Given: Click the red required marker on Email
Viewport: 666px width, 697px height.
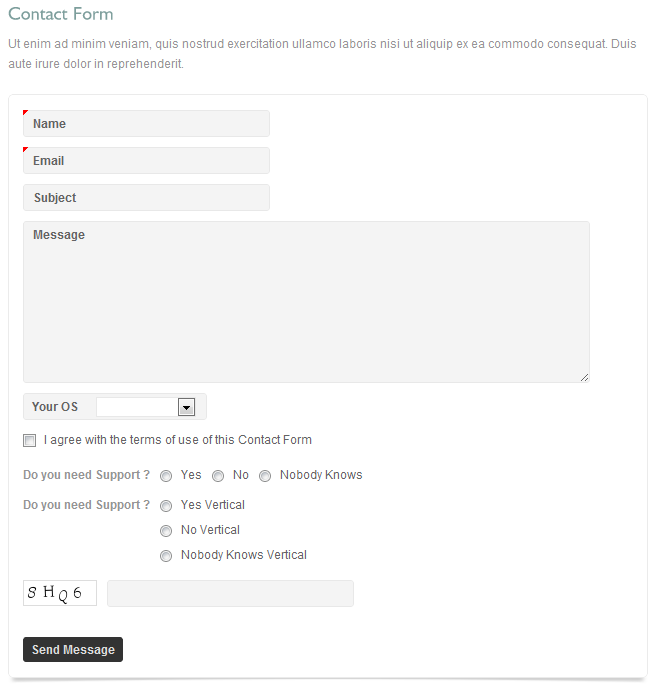Looking at the screenshot, I should point(25,149).
